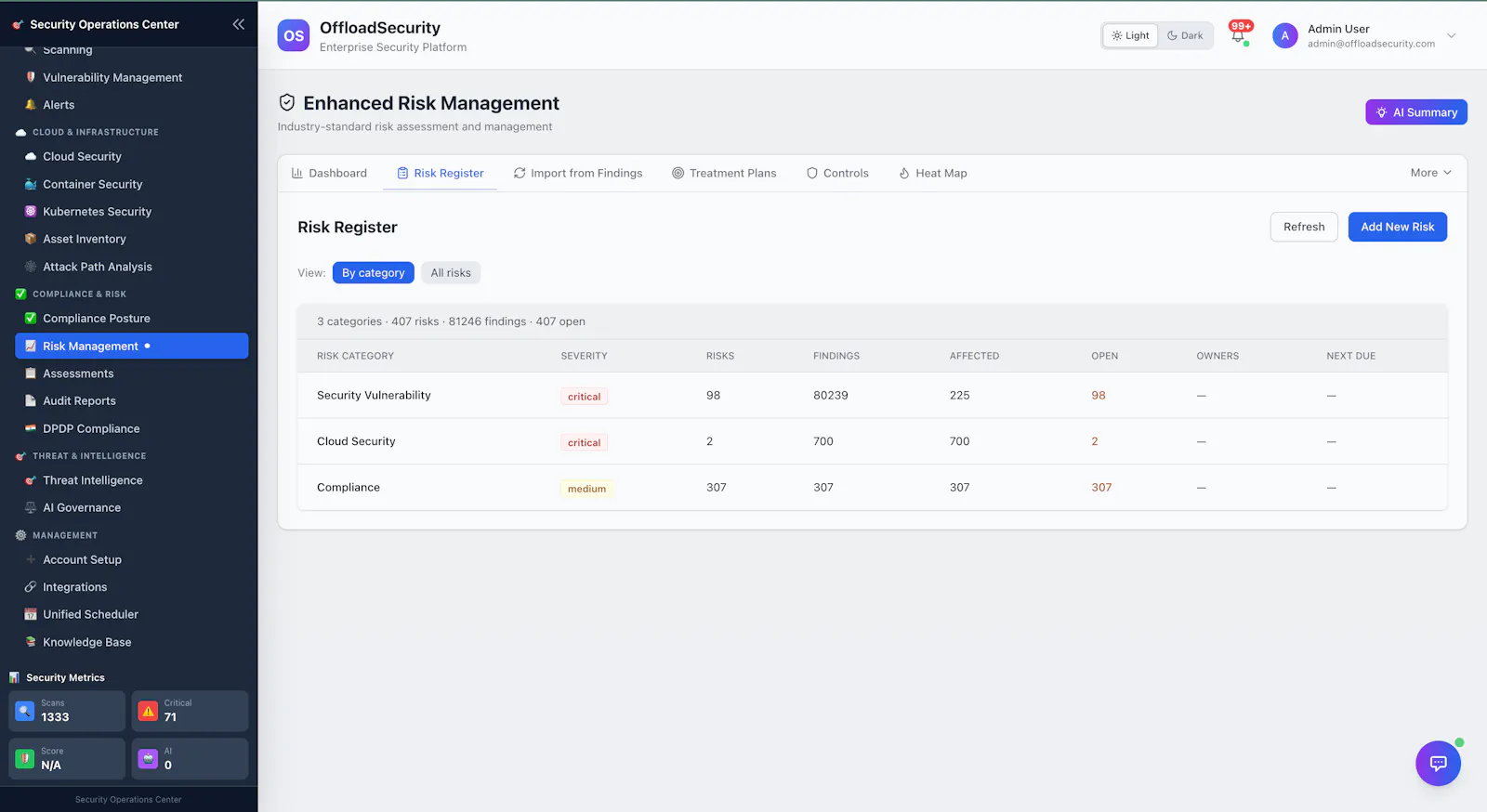Screen dimensions: 1487x812
Task: Click the findings value 80239
Action: click(830, 396)
